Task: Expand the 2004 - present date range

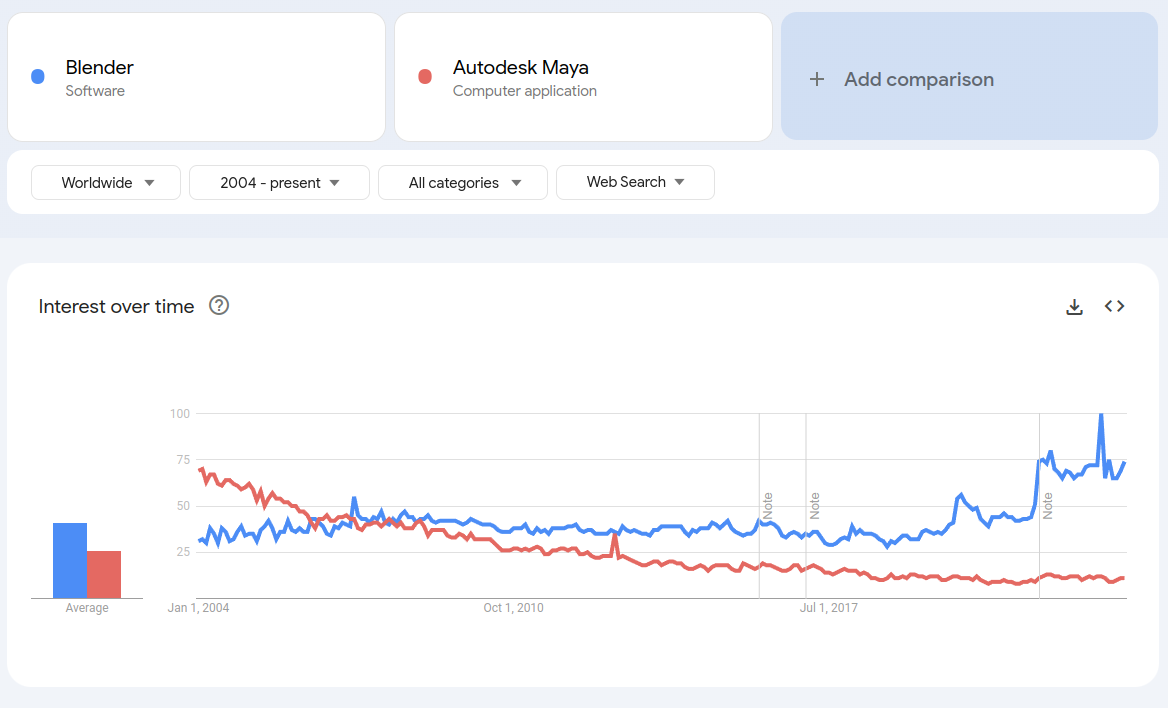Action: 279,183
